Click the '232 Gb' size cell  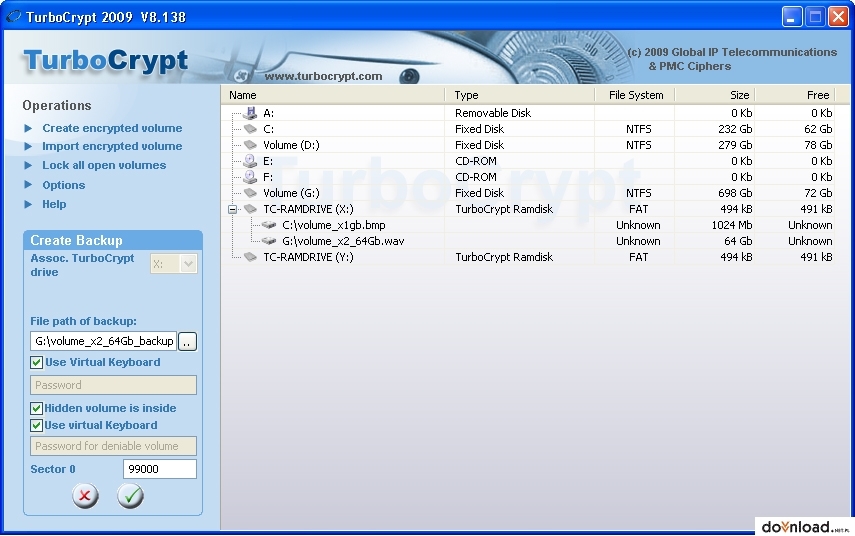734,129
